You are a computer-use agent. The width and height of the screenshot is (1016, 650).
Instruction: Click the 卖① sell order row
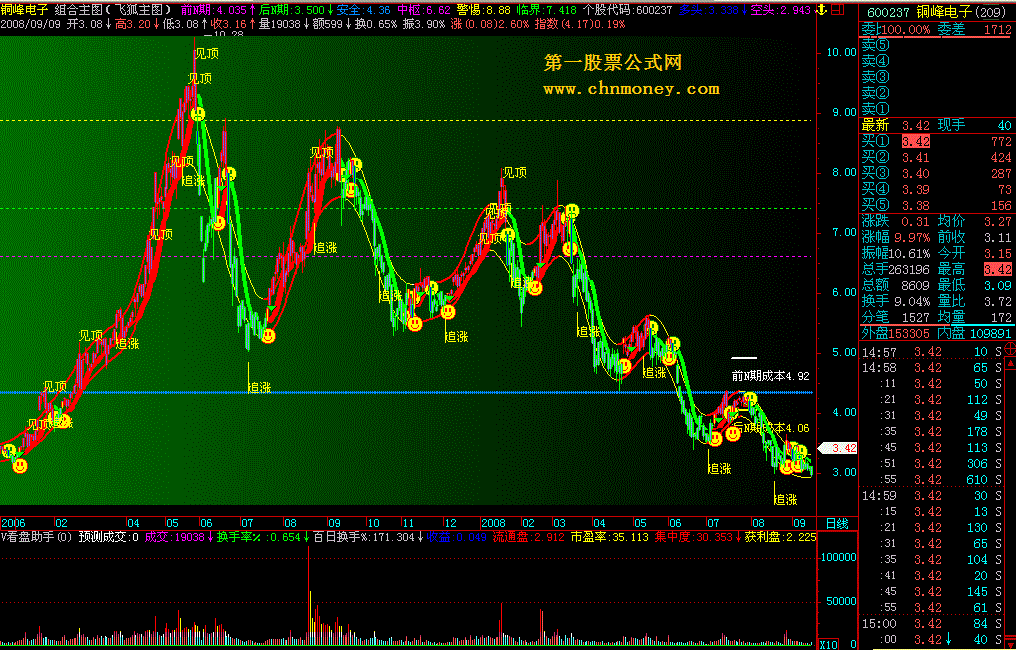coord(936,108)
